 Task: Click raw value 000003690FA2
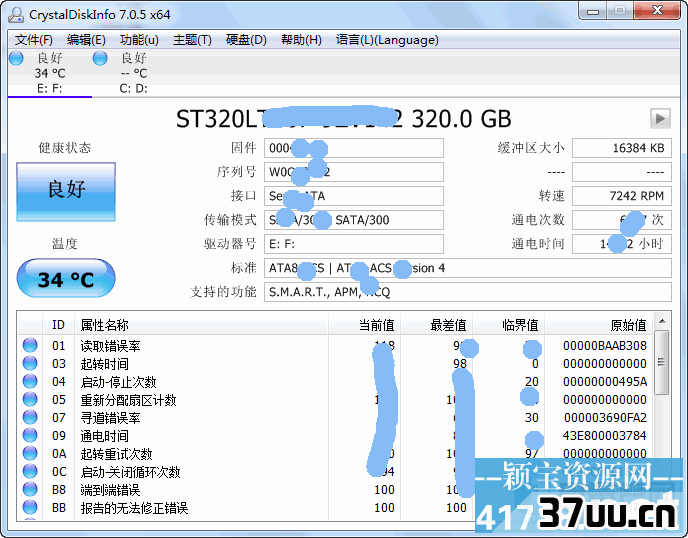(x=605, y=418)
